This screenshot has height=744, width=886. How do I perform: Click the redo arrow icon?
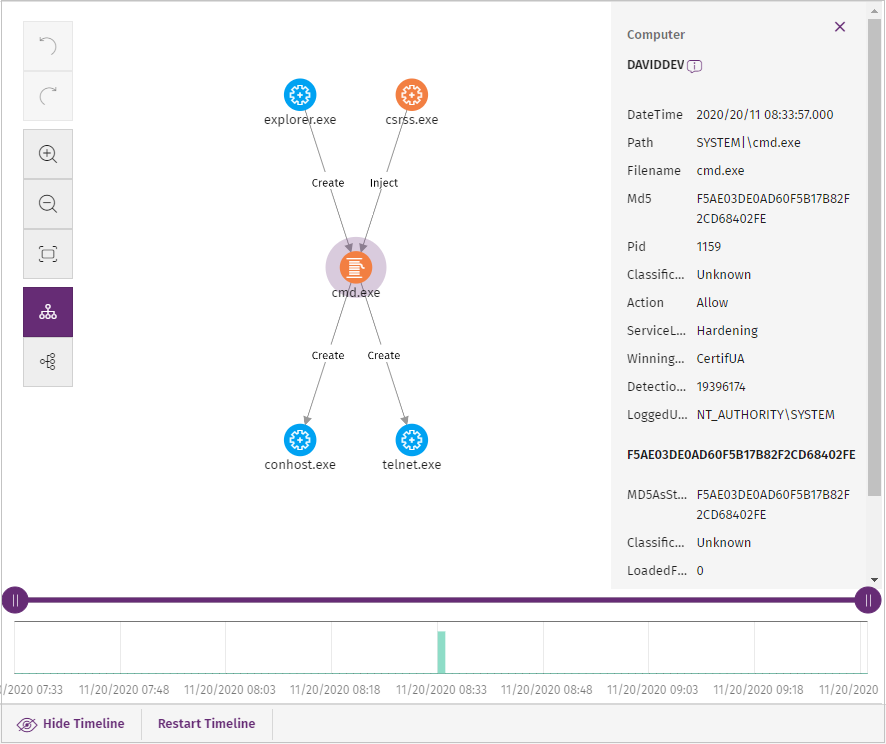click(47, 95)
